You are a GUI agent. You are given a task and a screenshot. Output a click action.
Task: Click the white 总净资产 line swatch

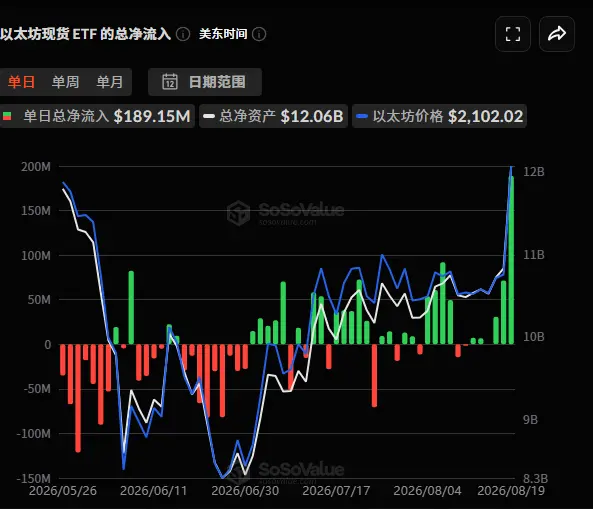(209, 116)
